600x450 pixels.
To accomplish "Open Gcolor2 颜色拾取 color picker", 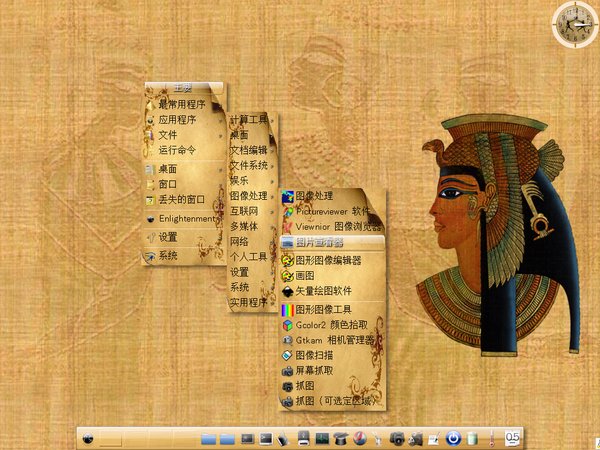I will [x=327, y=325].
